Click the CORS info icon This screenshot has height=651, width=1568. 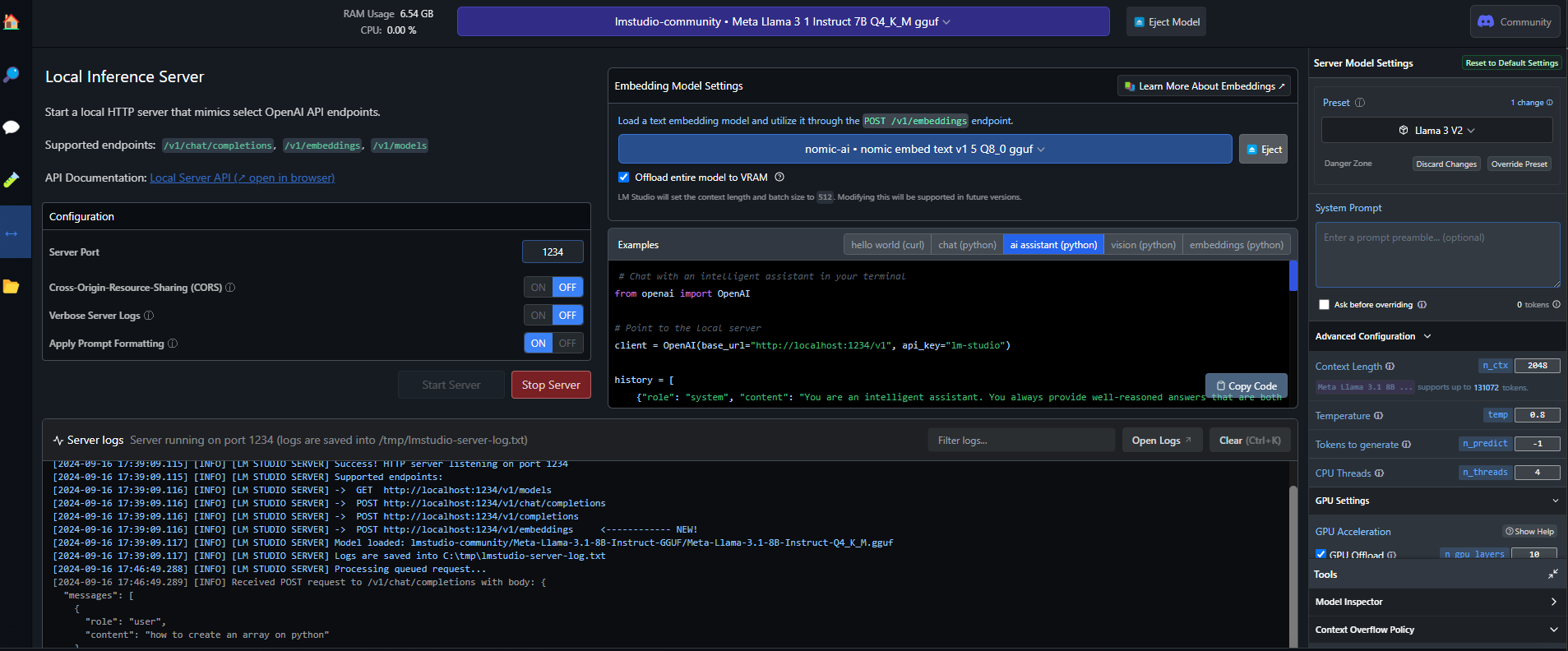[230, 288]
